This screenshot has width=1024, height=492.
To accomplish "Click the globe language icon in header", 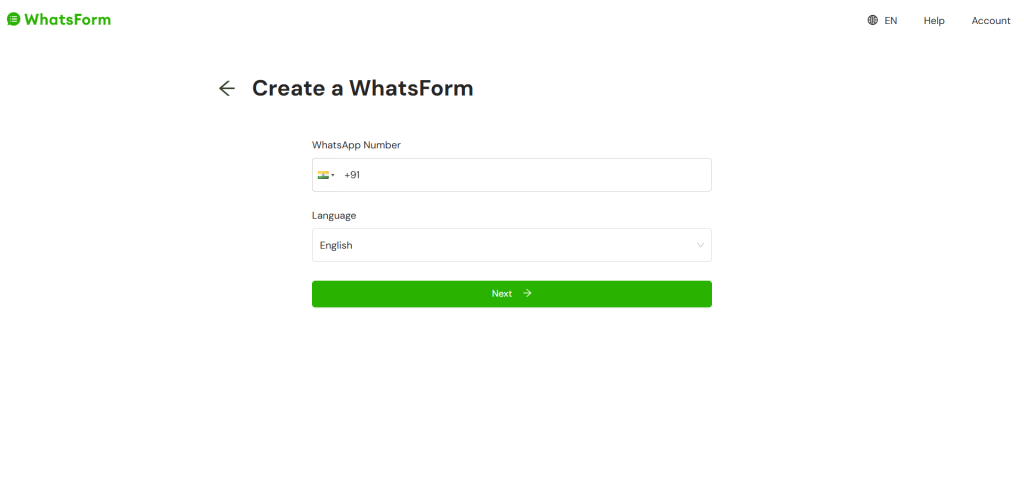I will click(872, 20).
